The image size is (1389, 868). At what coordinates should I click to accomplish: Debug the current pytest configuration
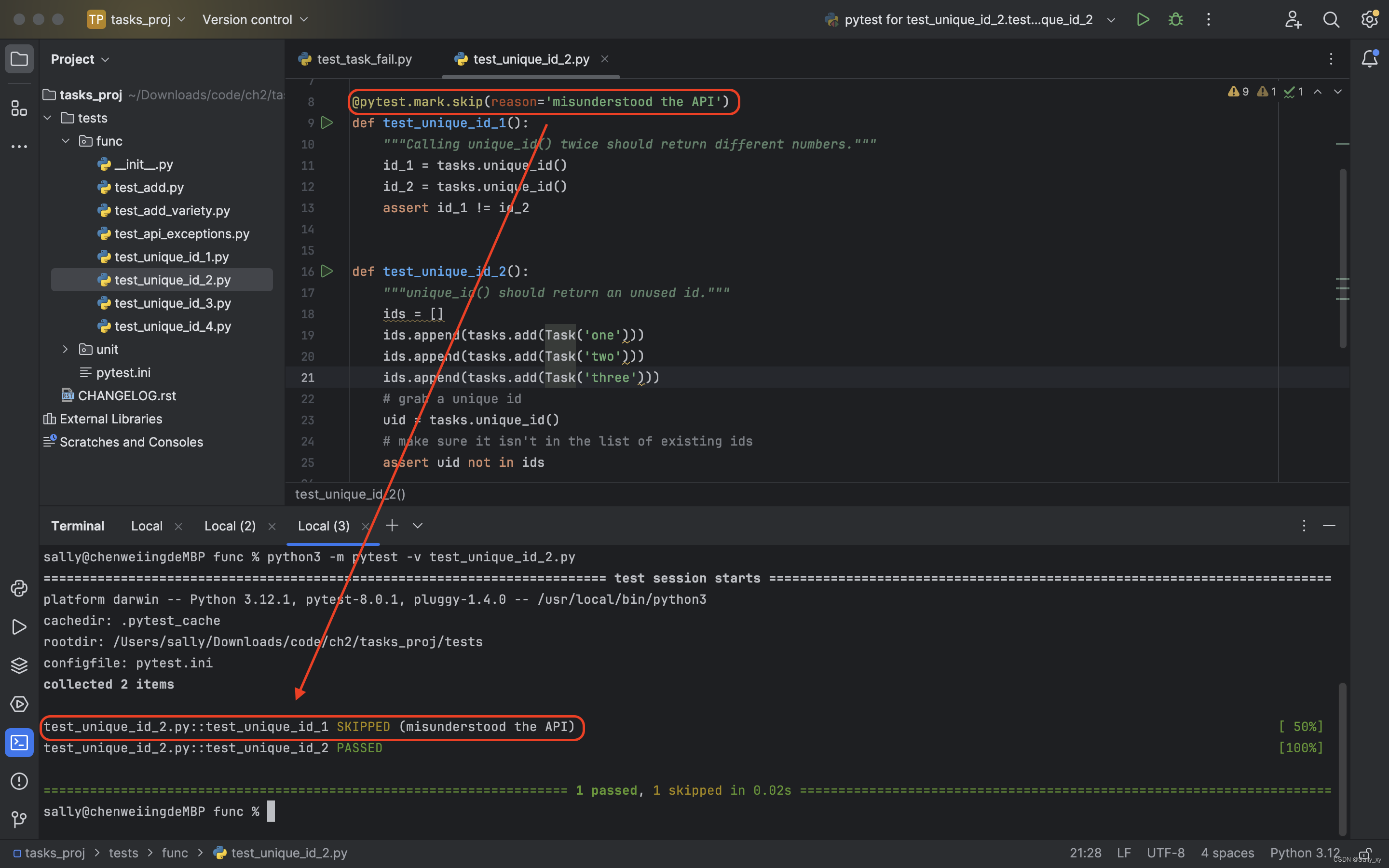click(1175, 19)
